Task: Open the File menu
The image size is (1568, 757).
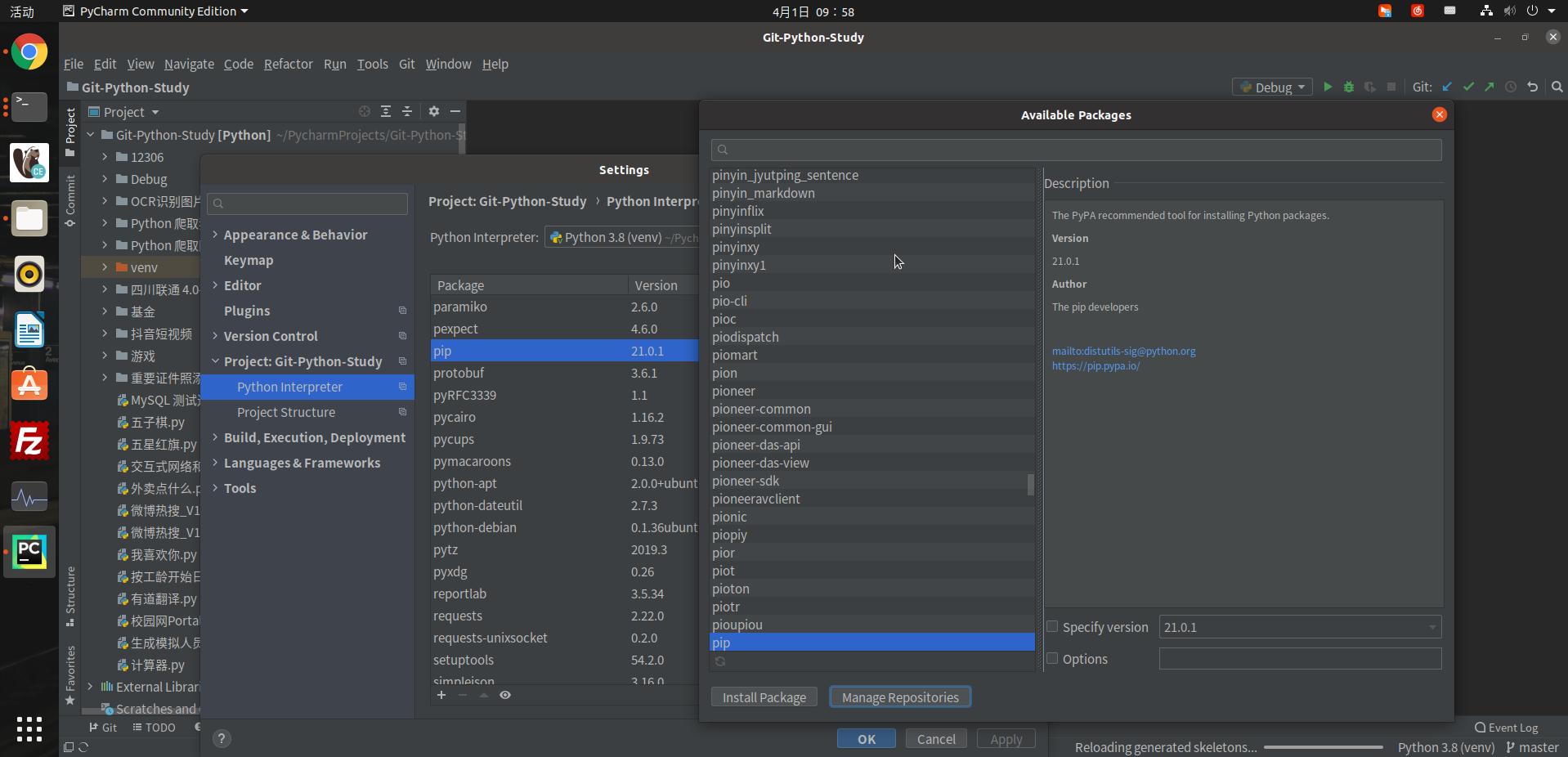Action: 74,64
